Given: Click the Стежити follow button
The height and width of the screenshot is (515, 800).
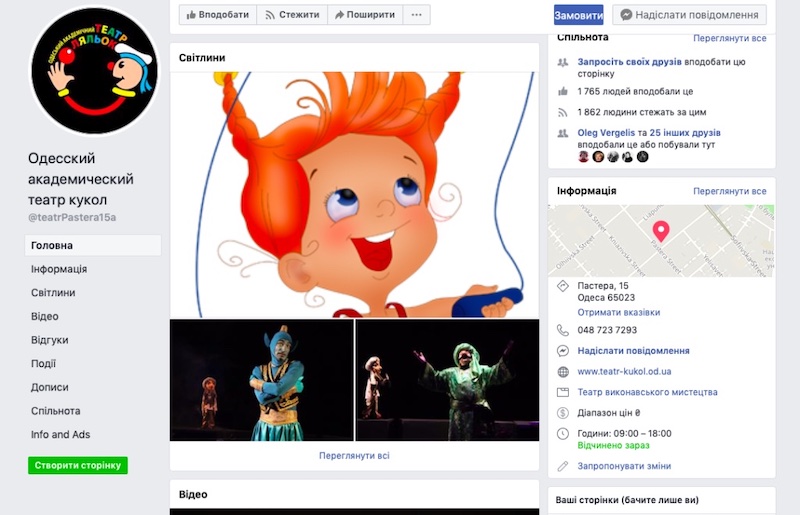Looking at the screenshot, I should pyautogui.click(x=292, y=15).
